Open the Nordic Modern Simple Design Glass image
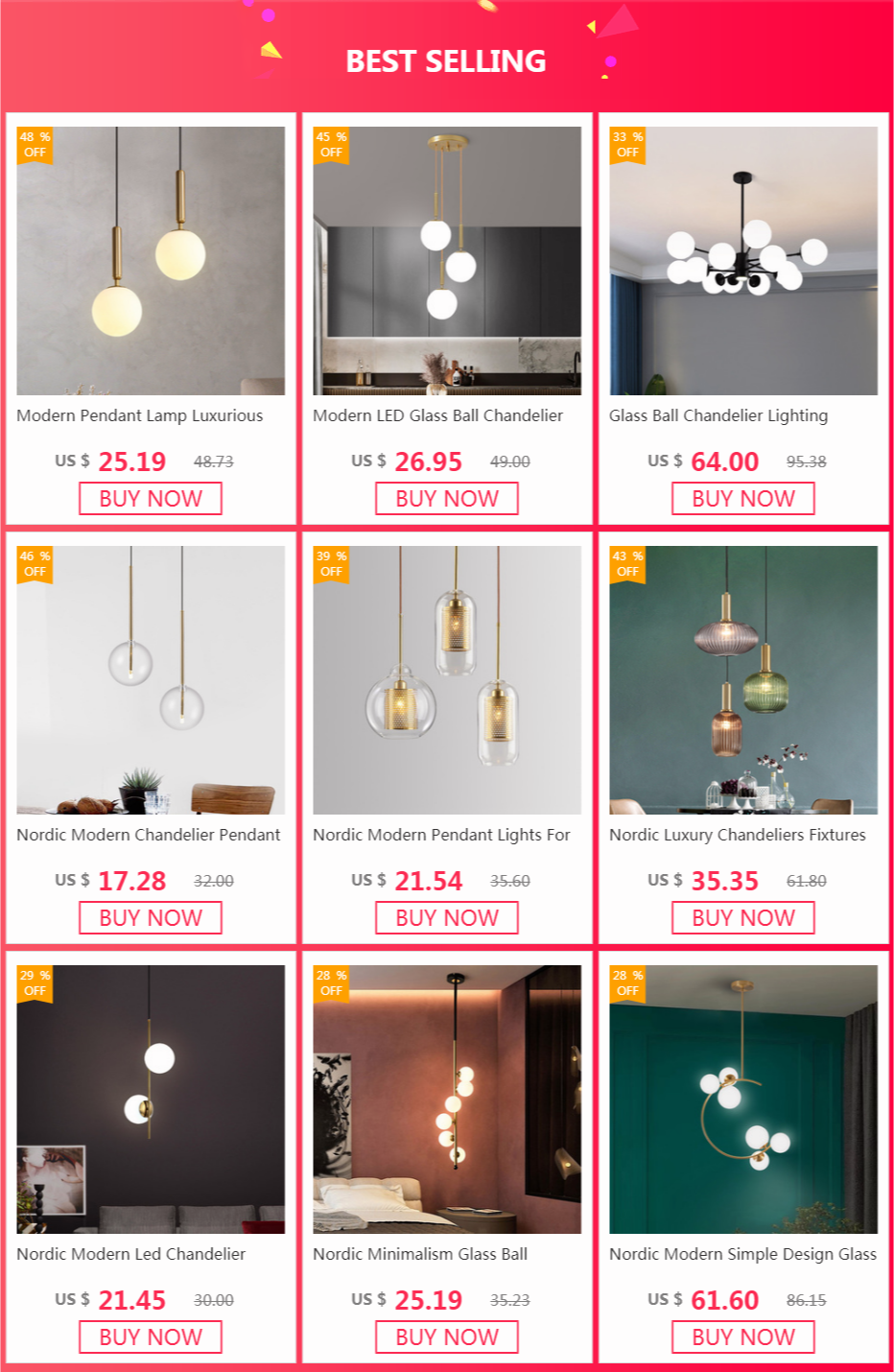The image size is (894, 1372). click(743, 1100)
